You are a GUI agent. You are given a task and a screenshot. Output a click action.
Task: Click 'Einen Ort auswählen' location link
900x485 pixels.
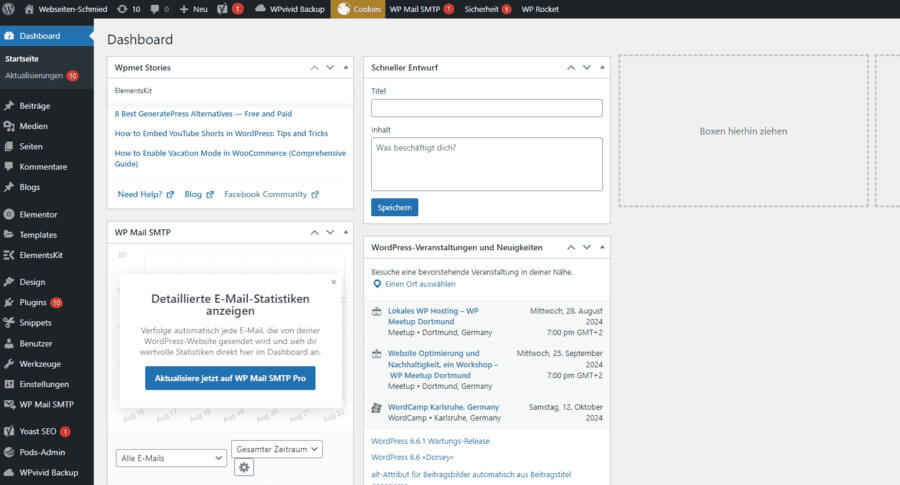(420, 284)
